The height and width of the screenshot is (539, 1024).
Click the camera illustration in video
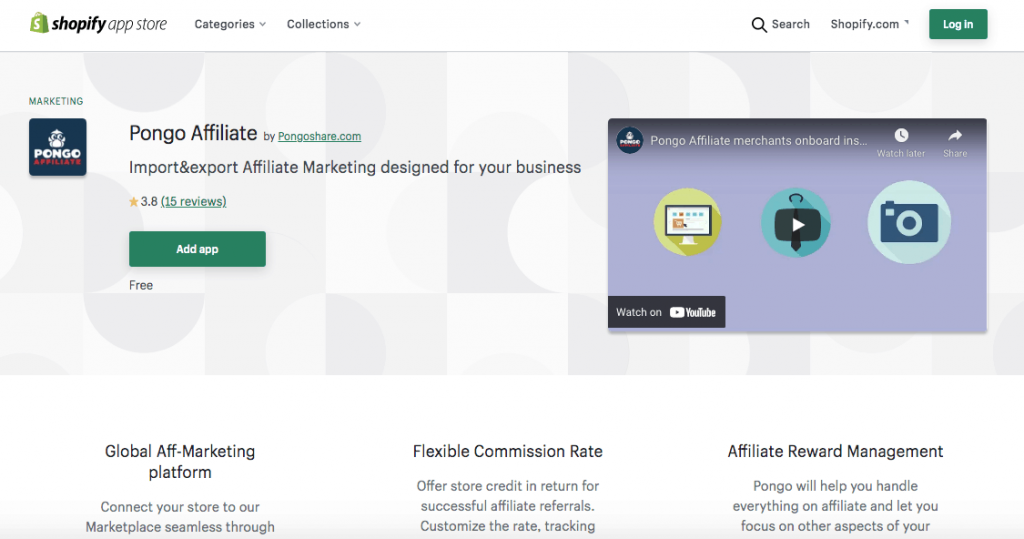click(909, 222)
